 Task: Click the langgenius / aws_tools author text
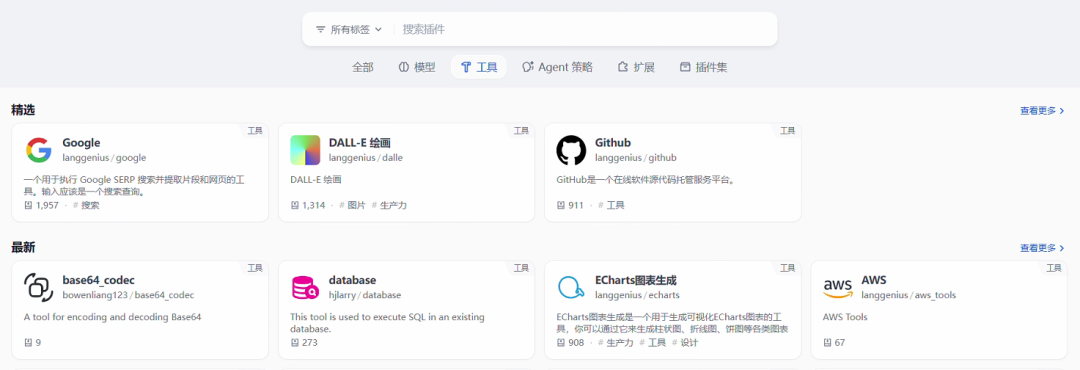(908, 295)
